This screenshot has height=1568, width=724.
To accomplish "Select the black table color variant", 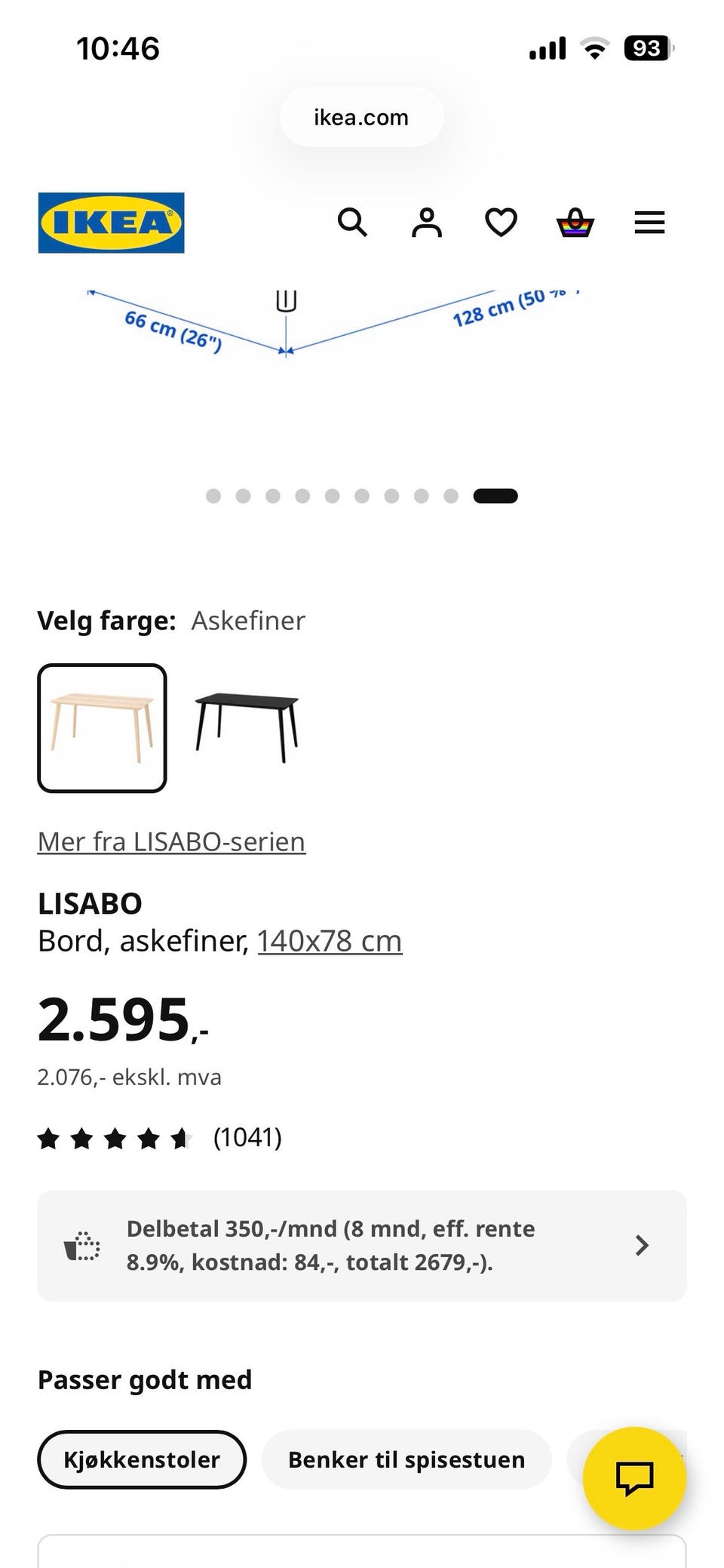I will pyautogui.click(x=247, y=728).
